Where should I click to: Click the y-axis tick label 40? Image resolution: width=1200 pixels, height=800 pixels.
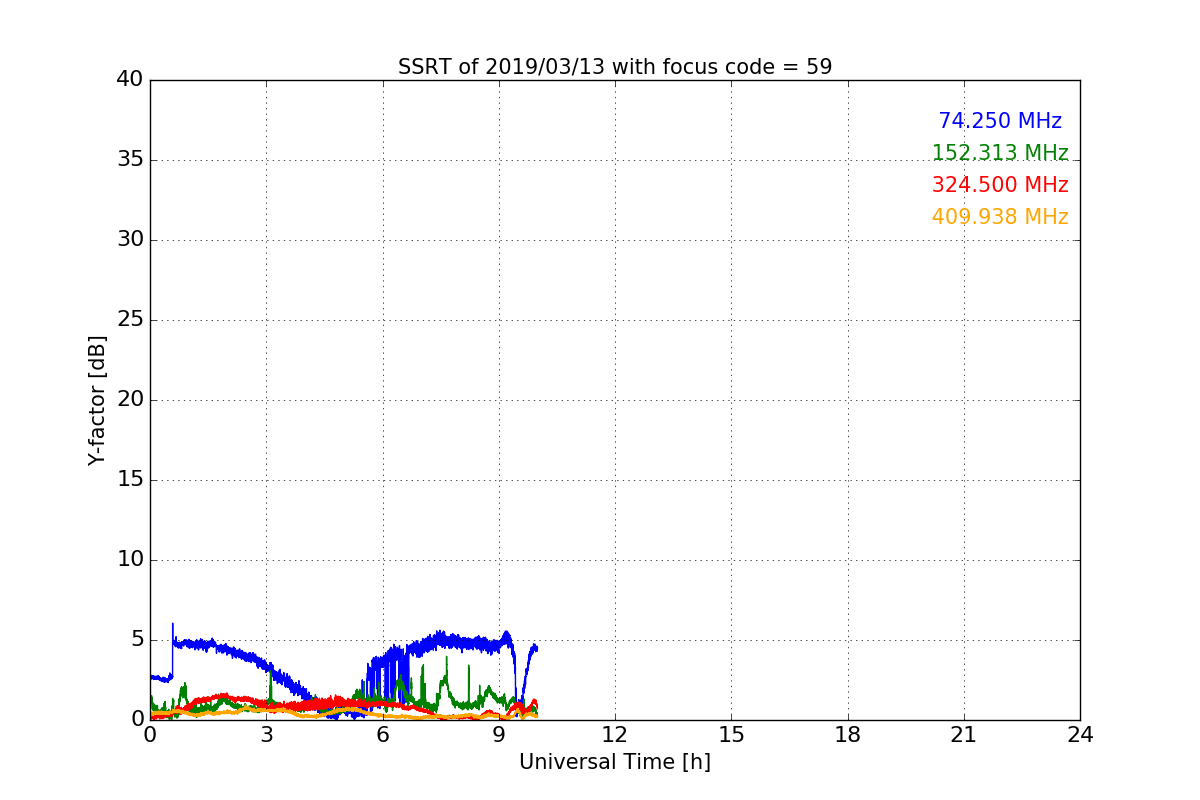[130, 80]
